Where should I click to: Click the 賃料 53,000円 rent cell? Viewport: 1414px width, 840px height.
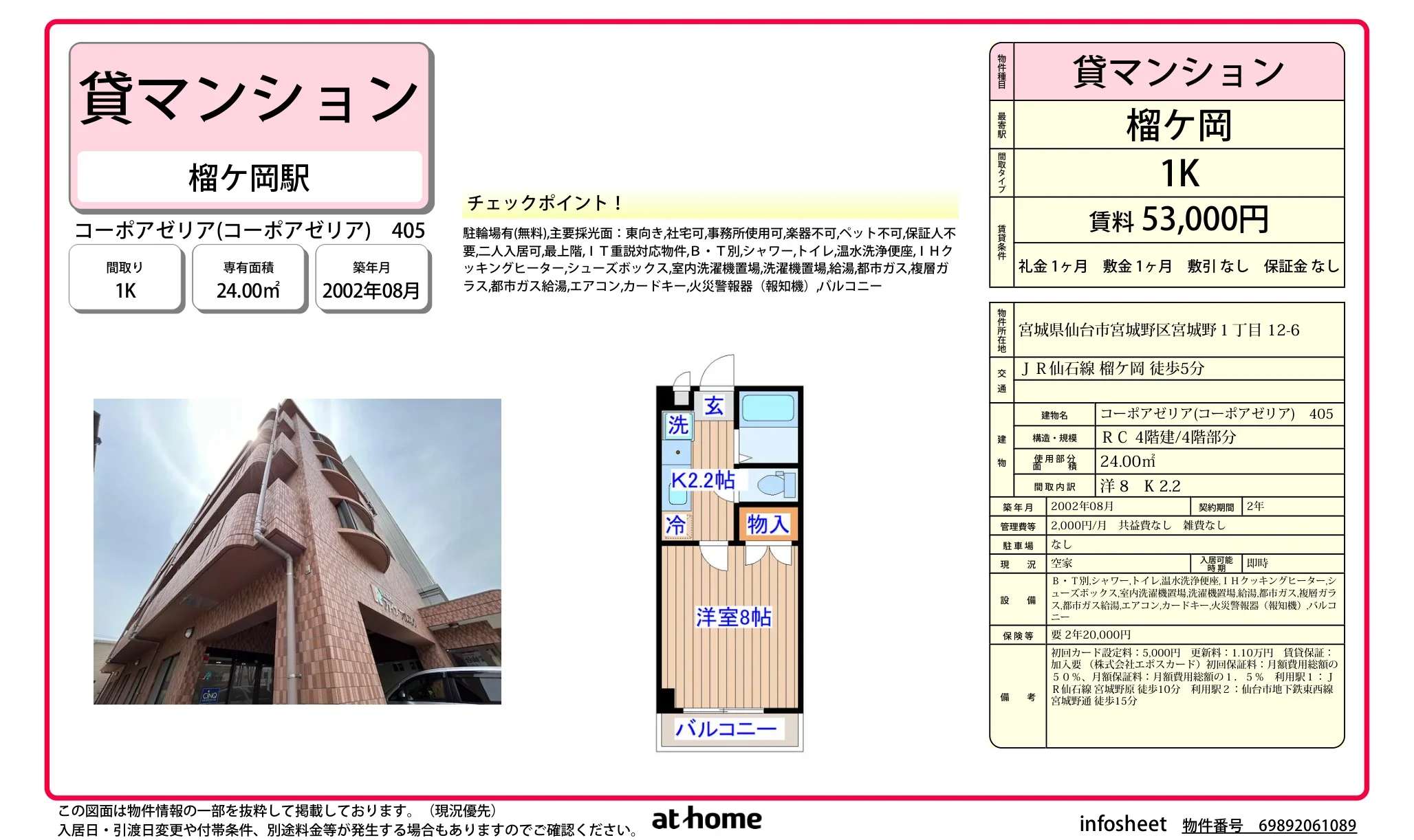(x=1178, y=220)
